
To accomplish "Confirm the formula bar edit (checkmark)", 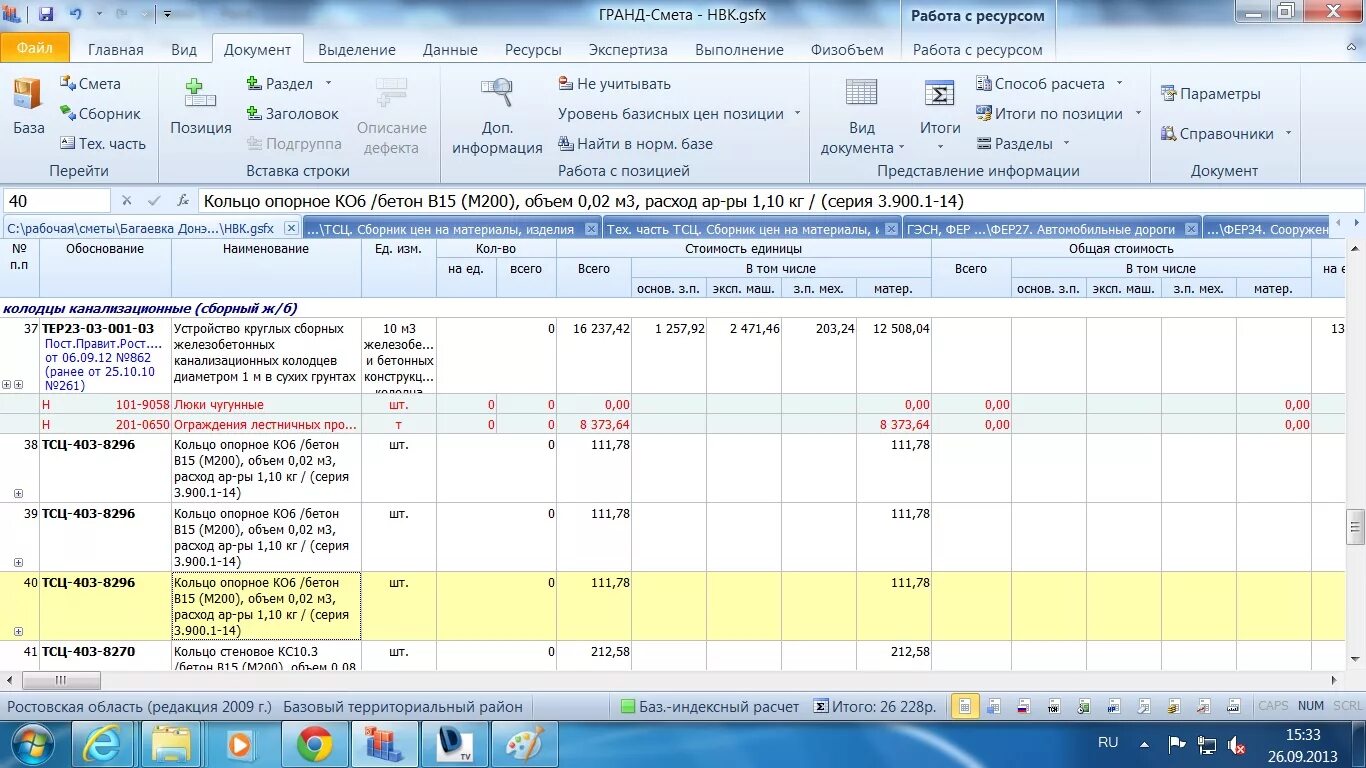I will pyautogui.click(x=154, y=201).
